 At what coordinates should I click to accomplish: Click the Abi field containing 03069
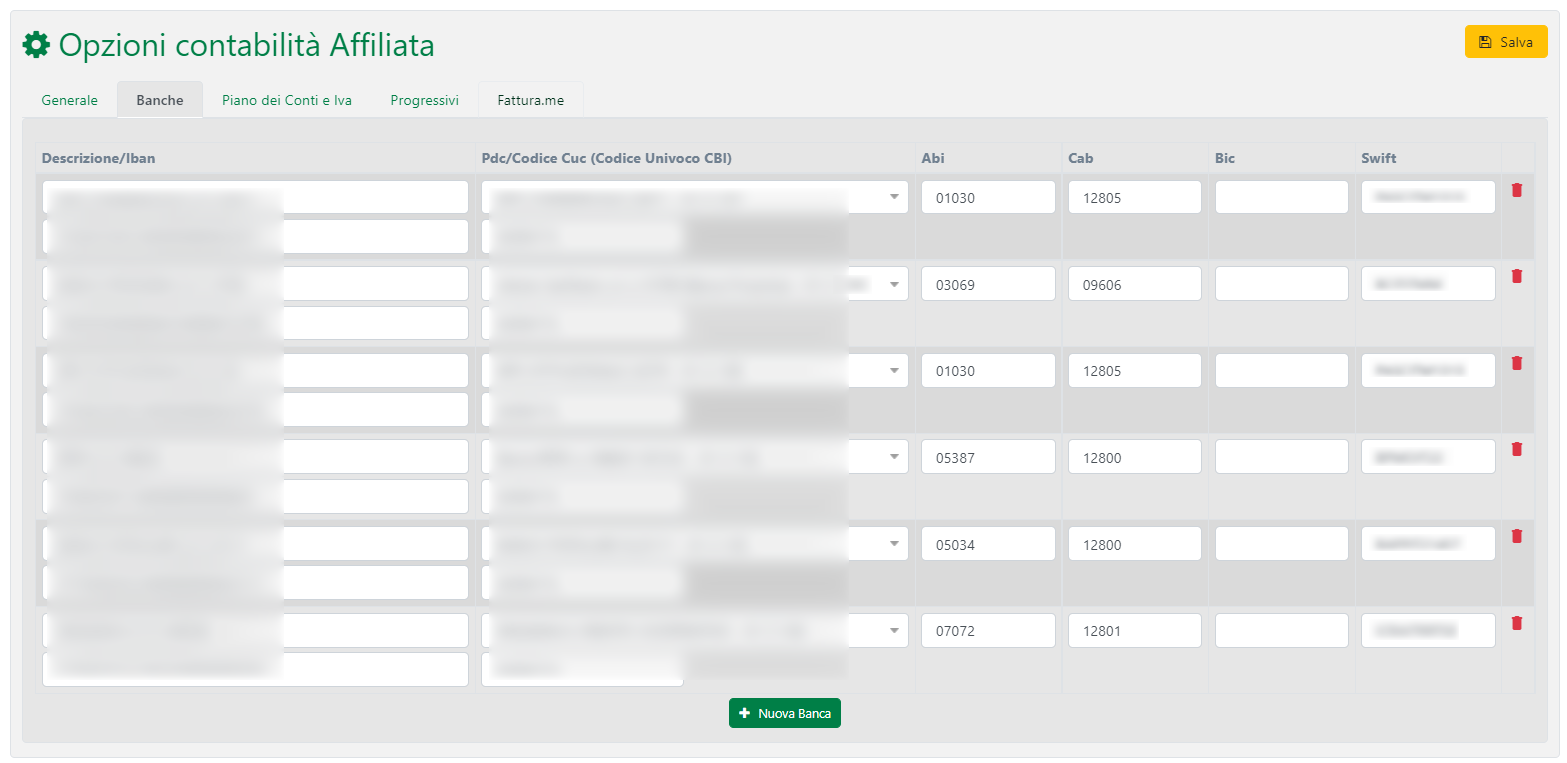coord(987,285)
